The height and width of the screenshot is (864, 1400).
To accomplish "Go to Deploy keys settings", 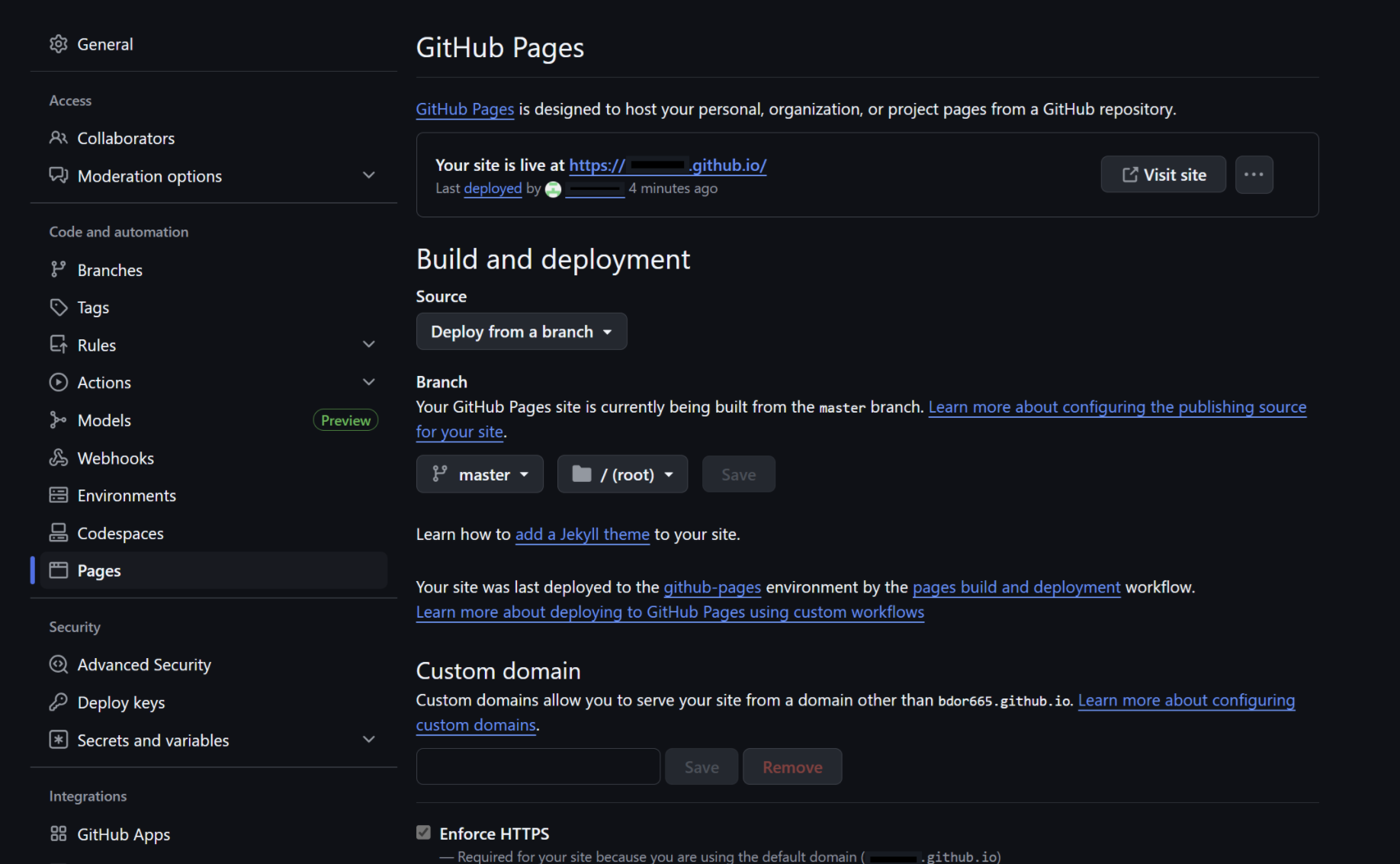I will (x=121, y=702).
